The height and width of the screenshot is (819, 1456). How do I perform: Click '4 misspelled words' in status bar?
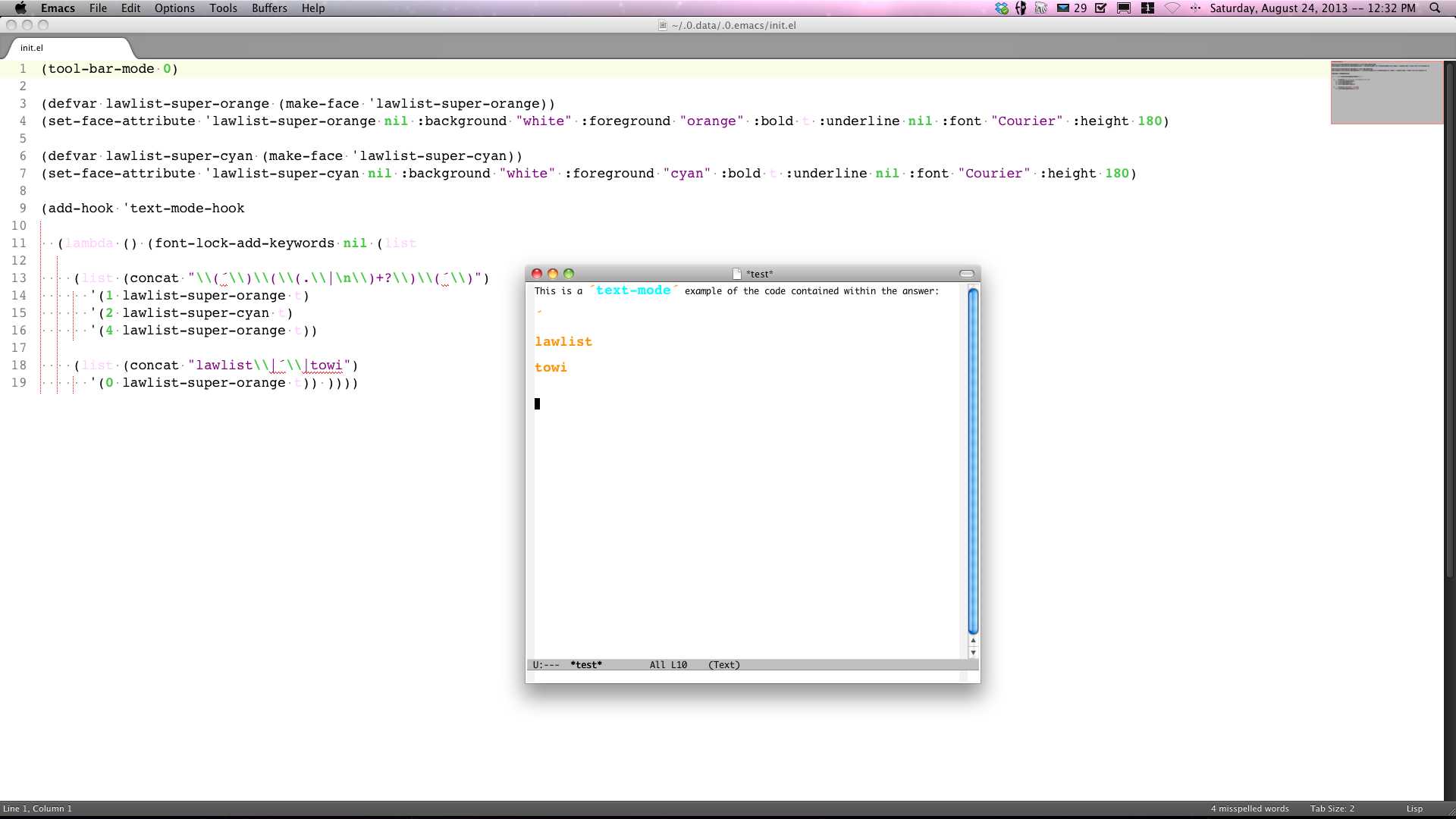pyautogui.click(x=1250, y=808)
